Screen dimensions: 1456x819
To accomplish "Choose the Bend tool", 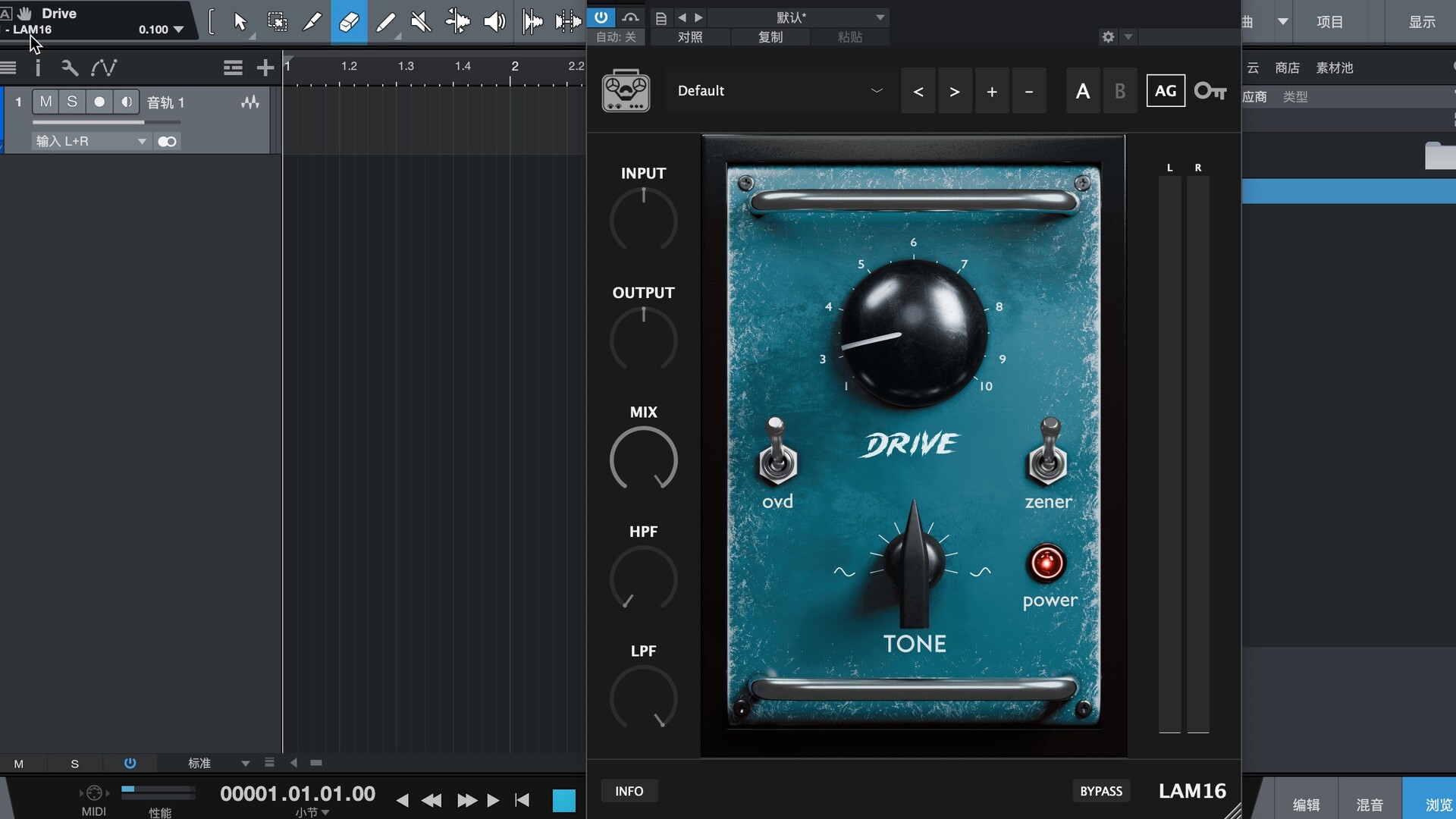I will coord(458,22).
